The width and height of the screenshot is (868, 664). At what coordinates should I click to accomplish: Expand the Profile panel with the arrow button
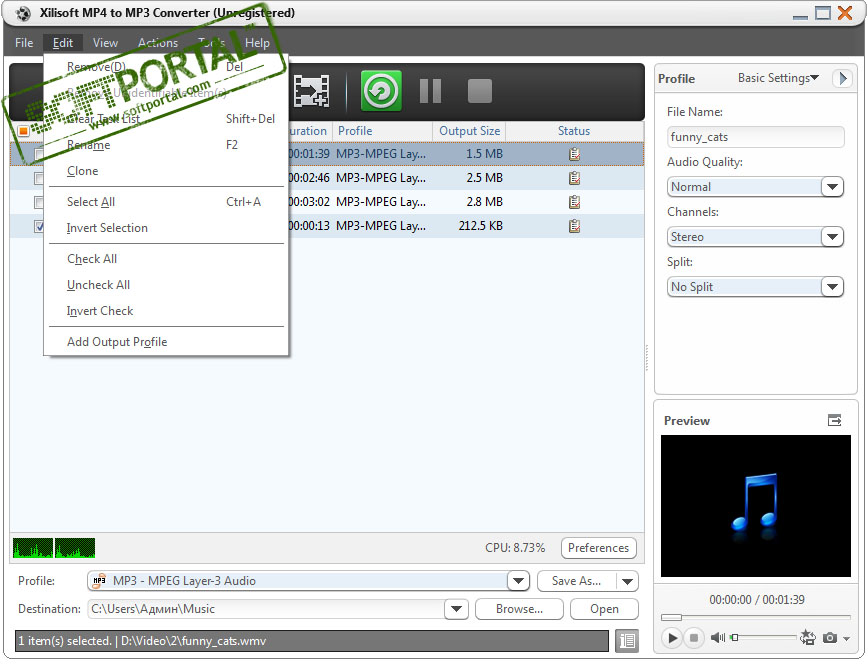(843, 78)
